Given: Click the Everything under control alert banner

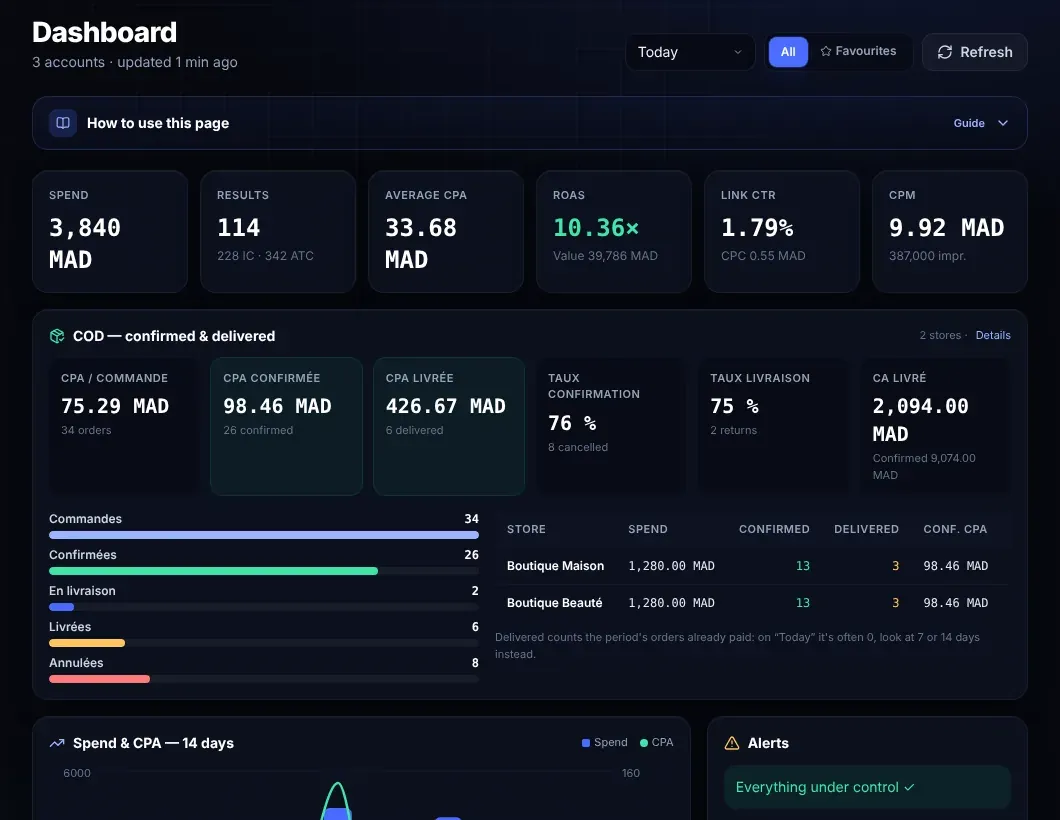Looking at the screenshot, I should coord(867,787).
